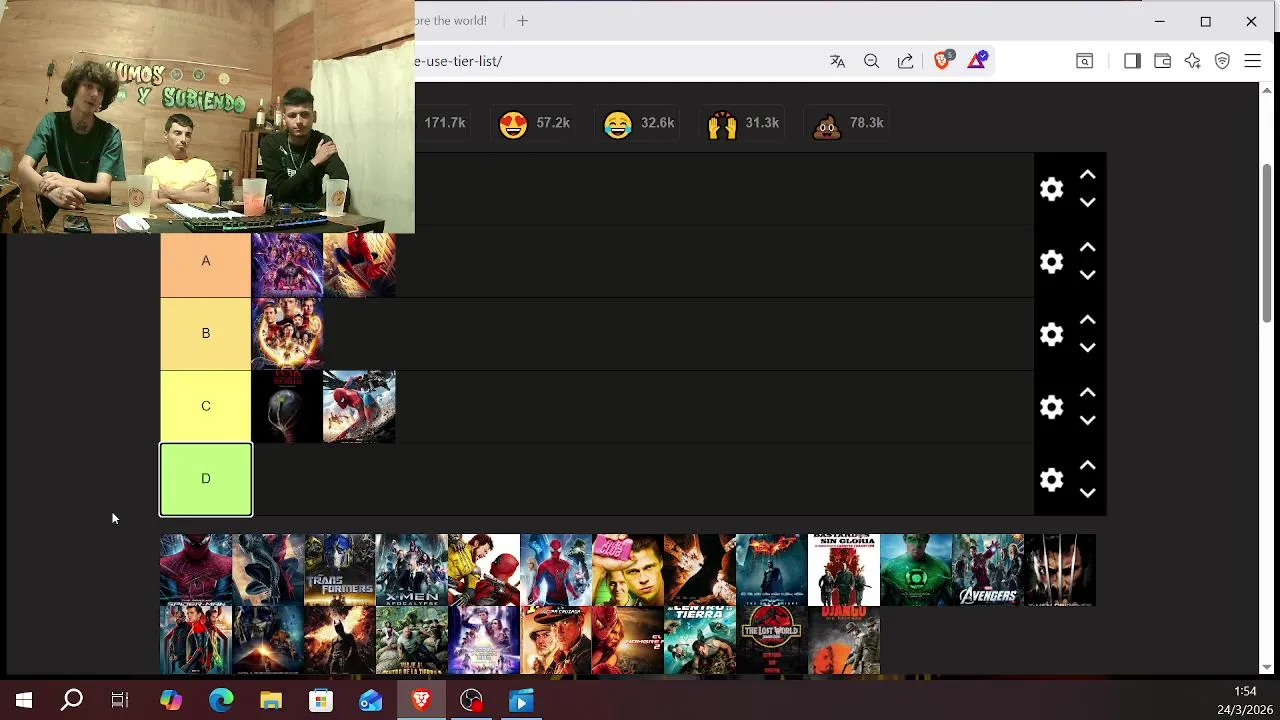This screenshot has width=1280, height=720.
Task: Move tier D row up with arrow
Action: [1087, 466]
